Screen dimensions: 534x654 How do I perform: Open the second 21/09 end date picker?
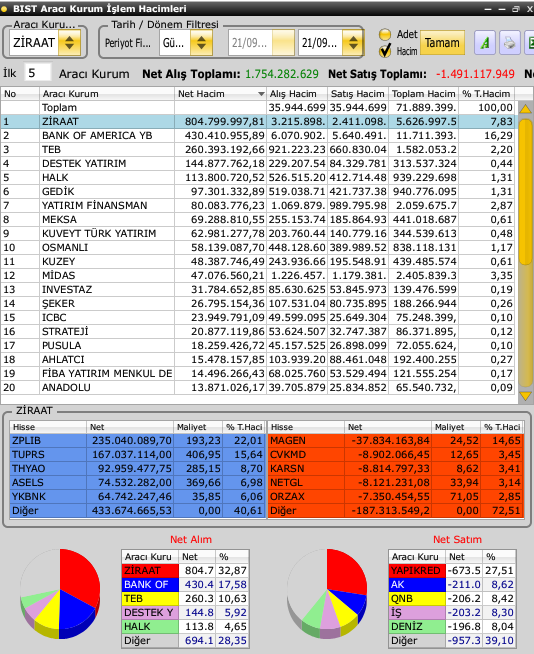coord(353,43)
